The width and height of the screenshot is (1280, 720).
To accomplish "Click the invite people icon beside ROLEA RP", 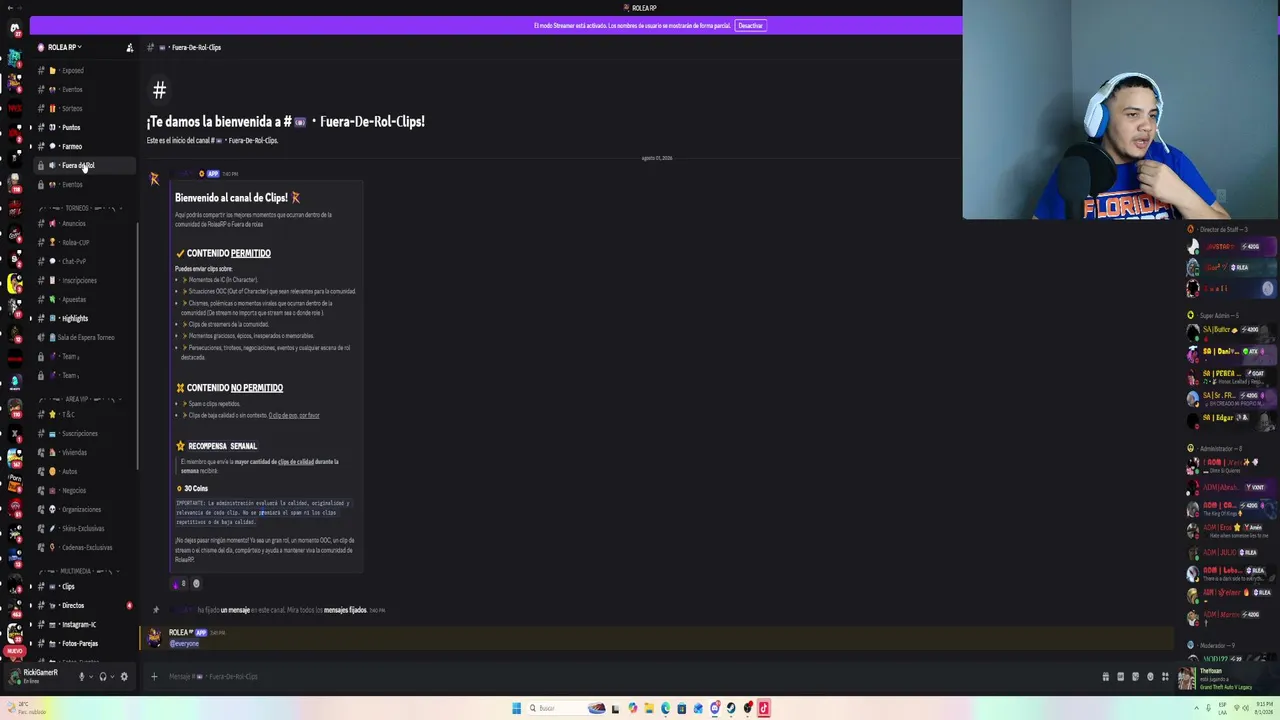I will tap(129, 47).
